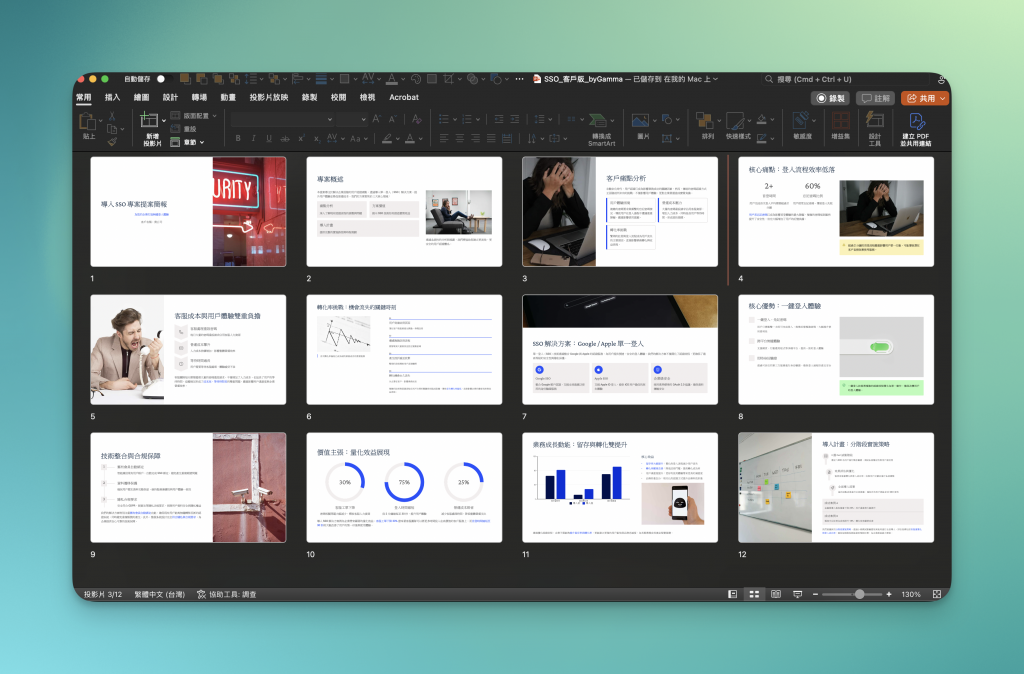Image resolution: width=1024 pixels, height=674 pixels.
Task: Click the Reading View icon in status bar
Action: tap(776, 594)
